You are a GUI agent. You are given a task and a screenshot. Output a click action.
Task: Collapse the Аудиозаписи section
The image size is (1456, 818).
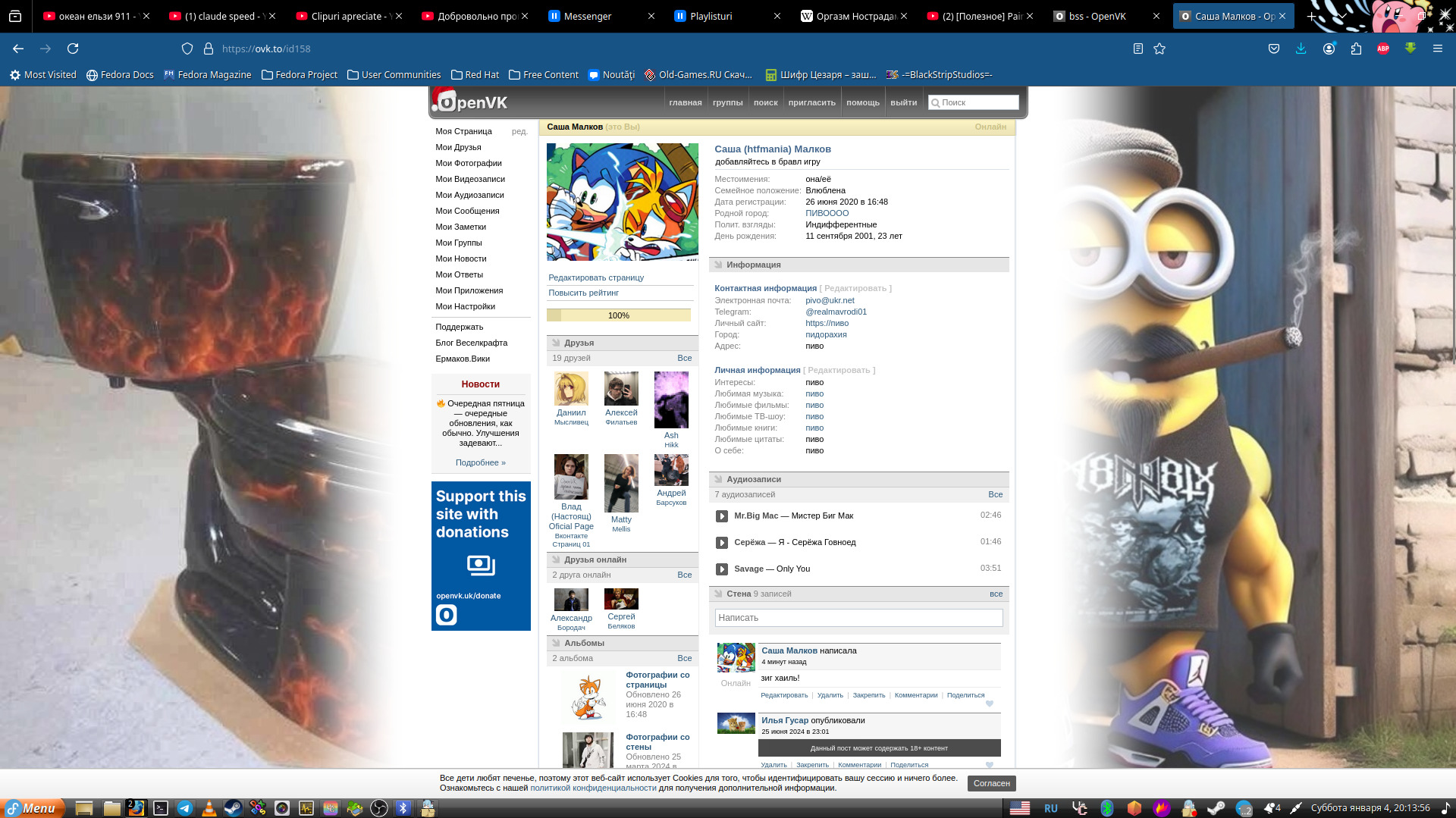(x=717, y=479)
